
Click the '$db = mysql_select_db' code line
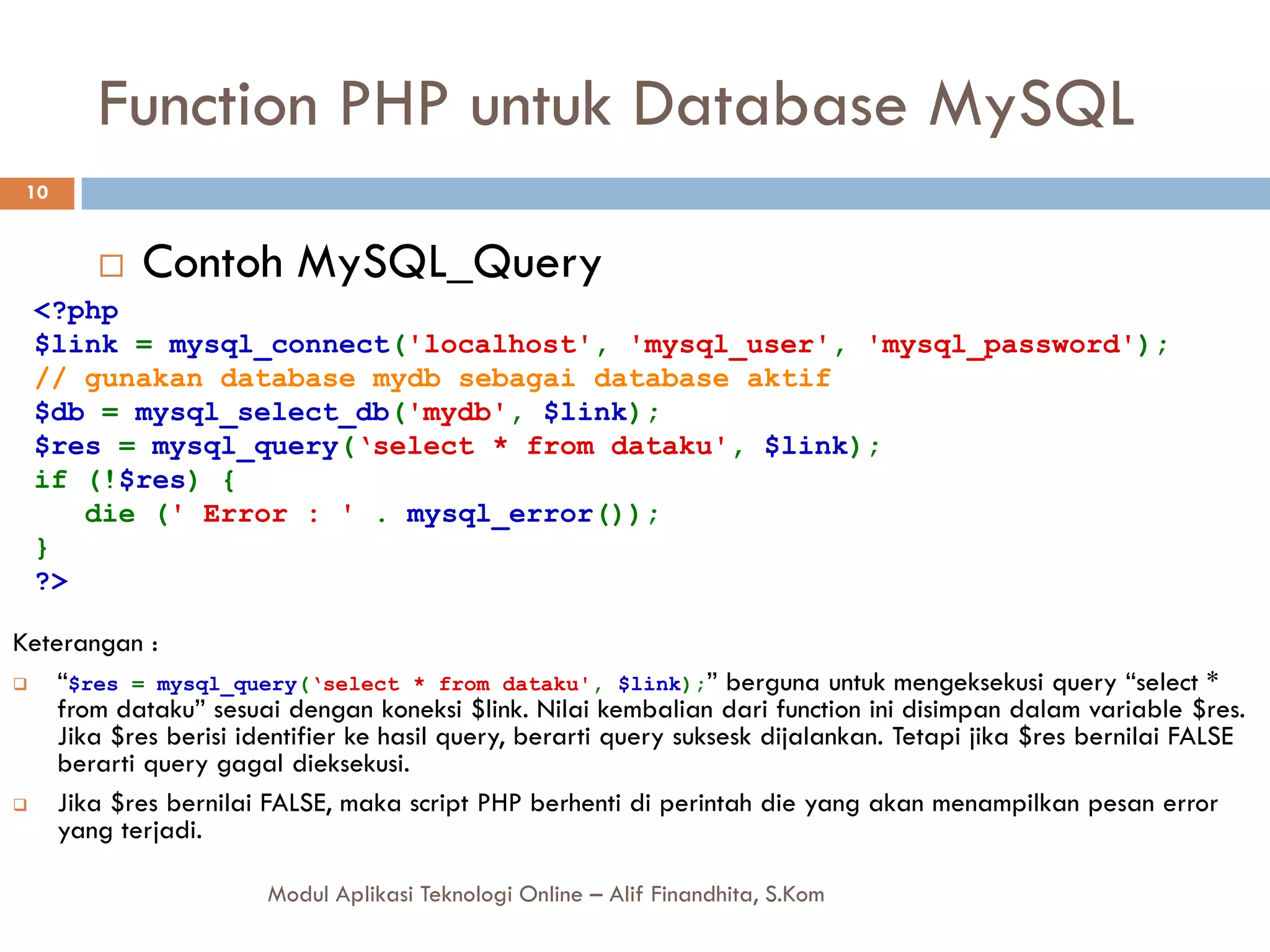click(347, 413)
